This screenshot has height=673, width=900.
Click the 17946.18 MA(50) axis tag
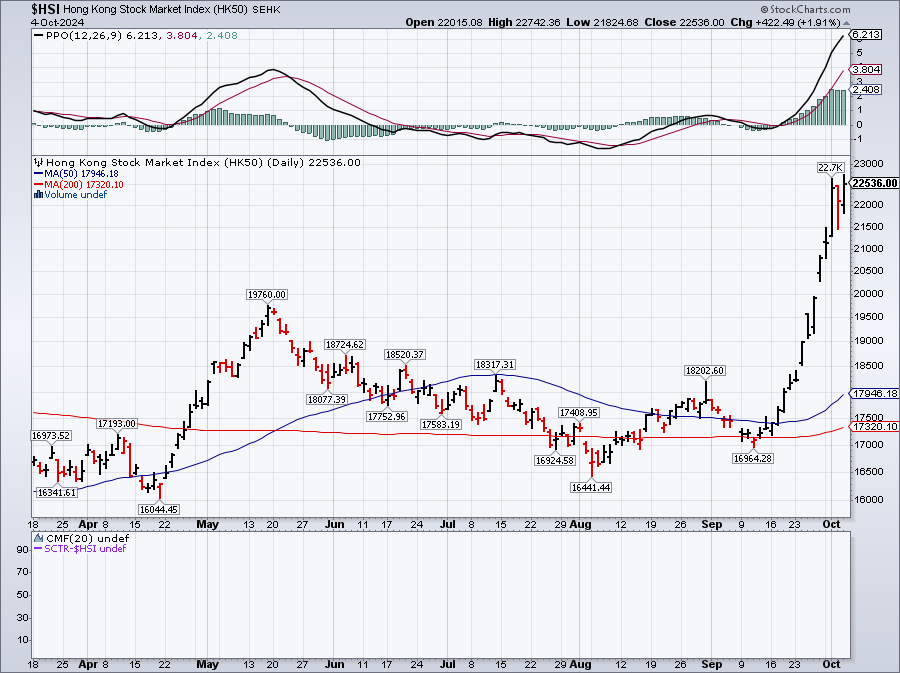pyautogui.click(x=873, y=394)
